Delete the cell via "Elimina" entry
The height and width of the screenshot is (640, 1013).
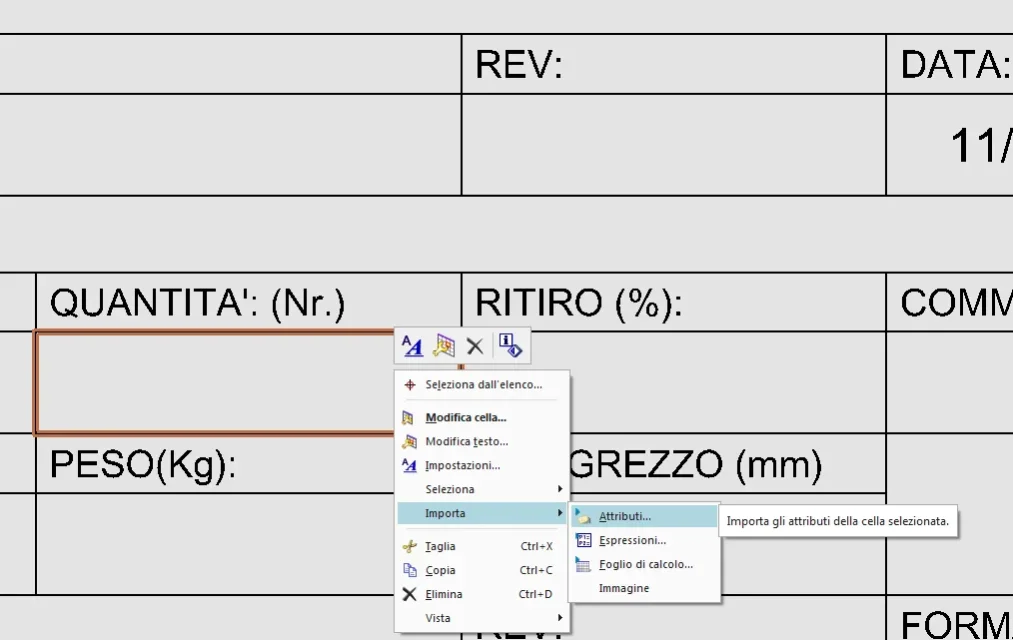pyautogui.click(x=482, y=594)
